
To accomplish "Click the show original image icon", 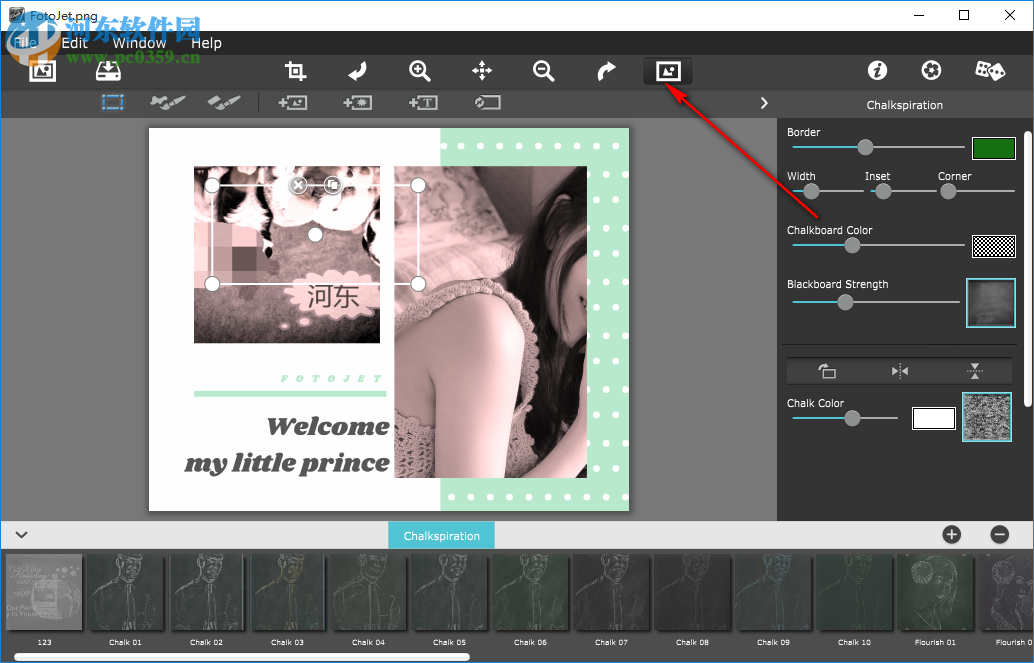I will tap(668, 71).
